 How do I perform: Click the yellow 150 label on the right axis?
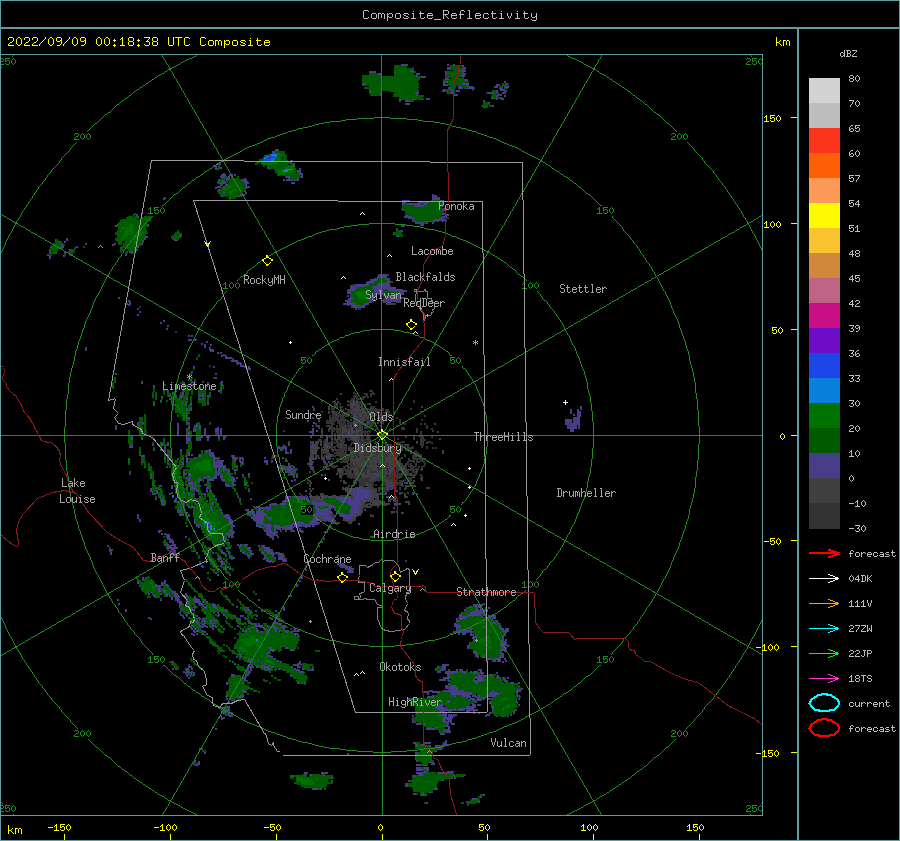772,118
